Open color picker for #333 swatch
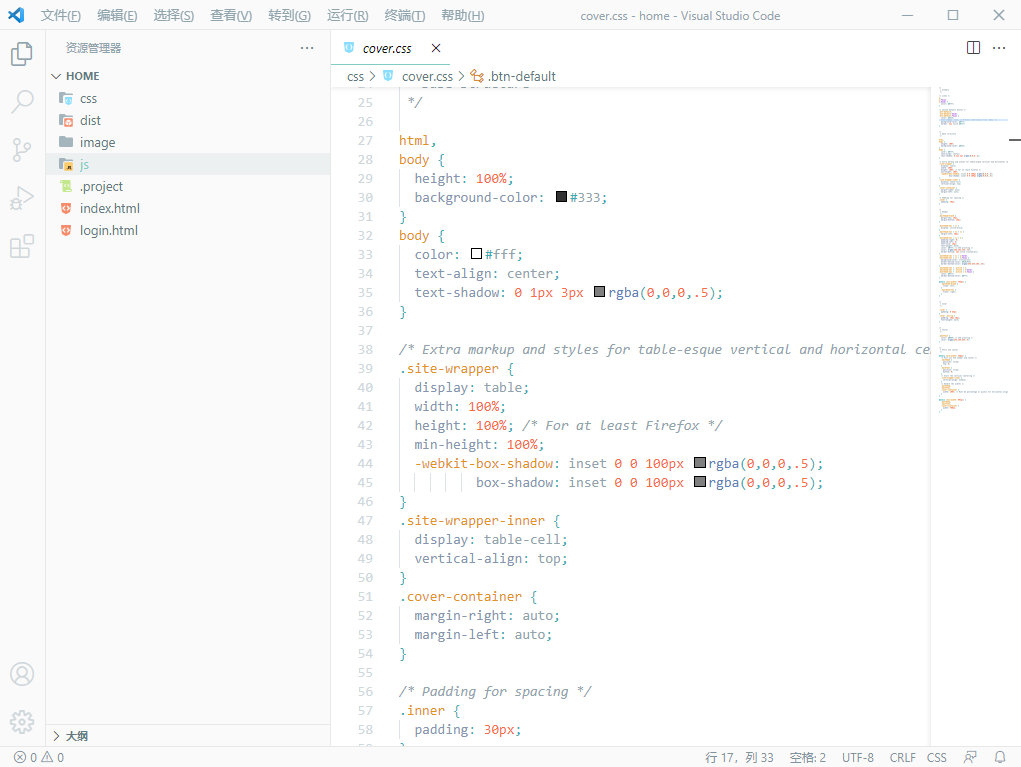The width and height of the screenshot is (1021, 767). pos(561,197)
